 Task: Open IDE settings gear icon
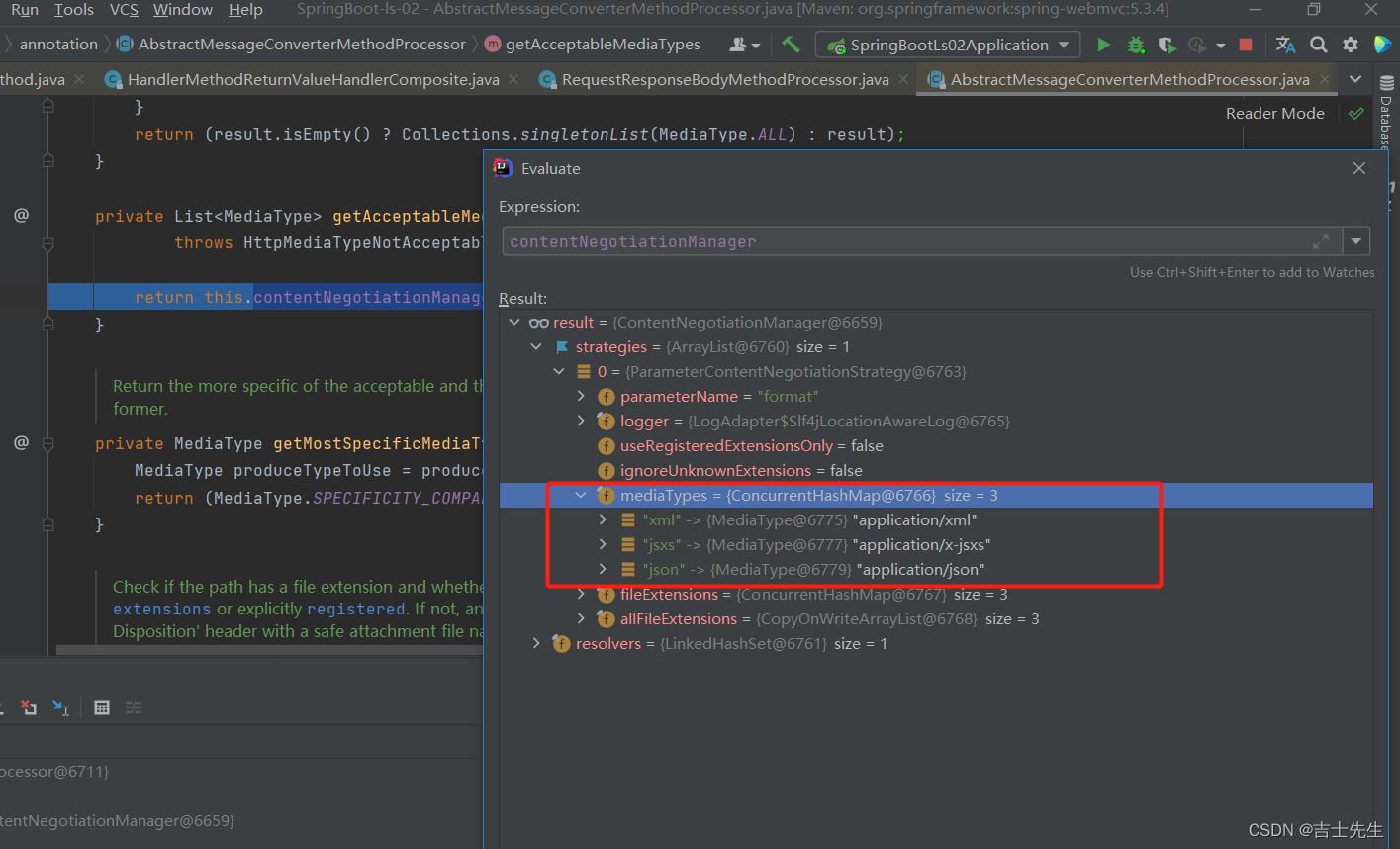click(x=1350, y=45)
